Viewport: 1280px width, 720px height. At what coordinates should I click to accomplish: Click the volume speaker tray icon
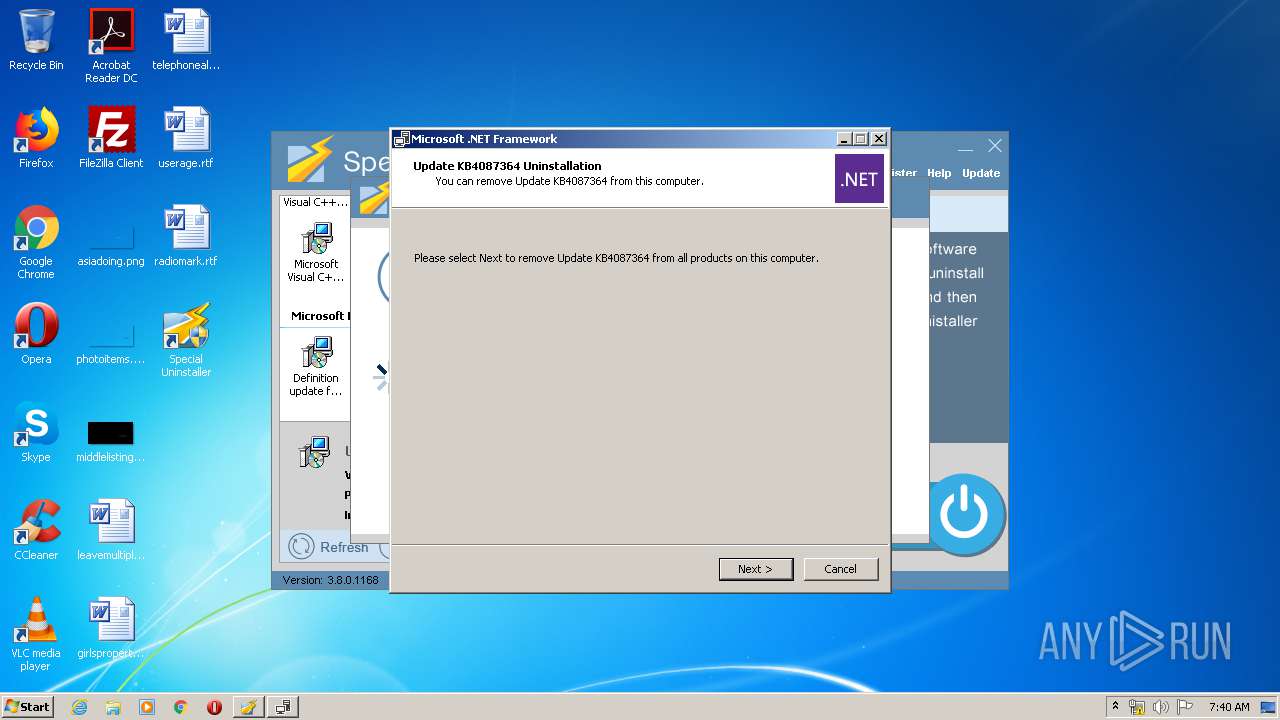point(1161,707)
